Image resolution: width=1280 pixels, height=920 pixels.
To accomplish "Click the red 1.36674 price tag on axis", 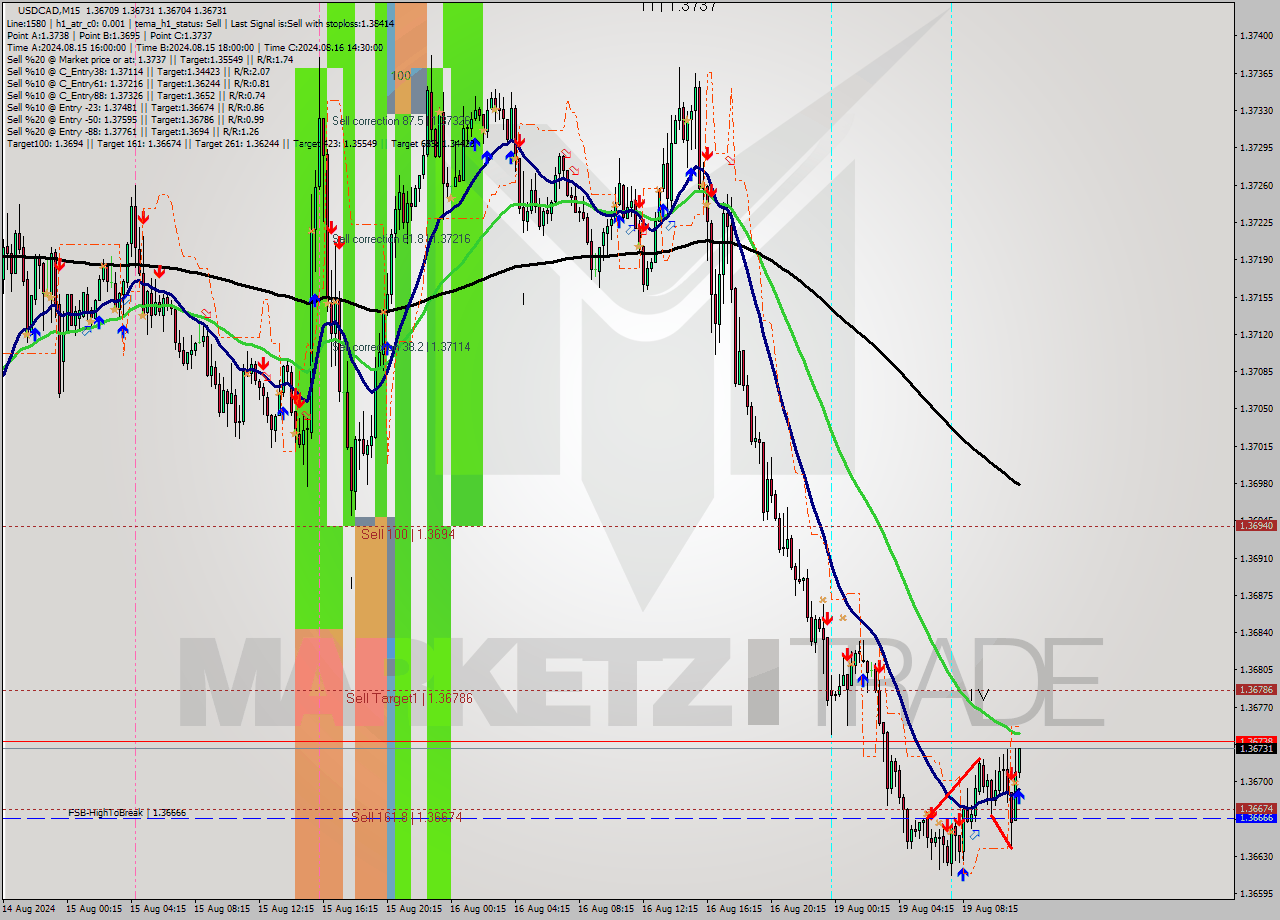I will (1255, 808).
